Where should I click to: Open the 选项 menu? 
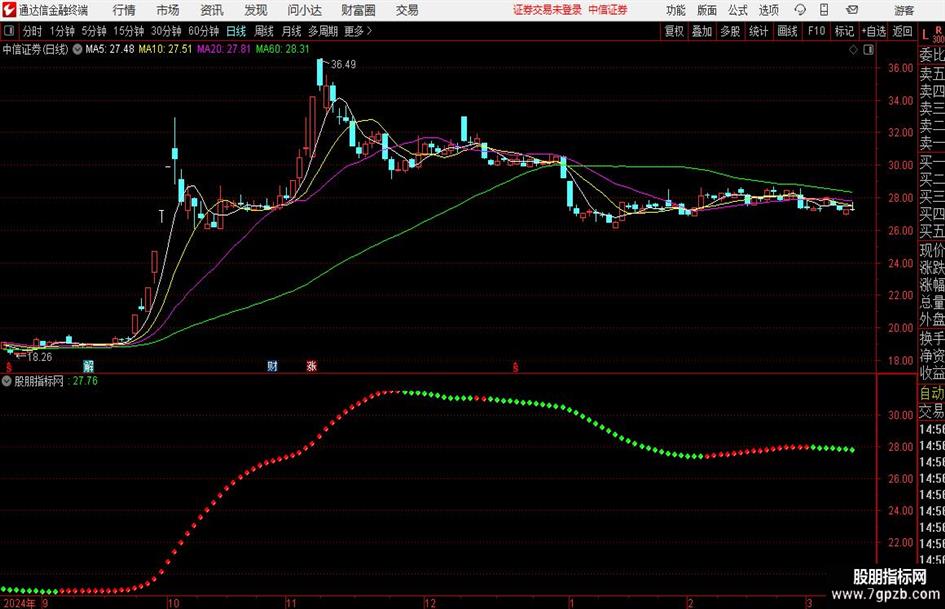[x=768, y=10]
